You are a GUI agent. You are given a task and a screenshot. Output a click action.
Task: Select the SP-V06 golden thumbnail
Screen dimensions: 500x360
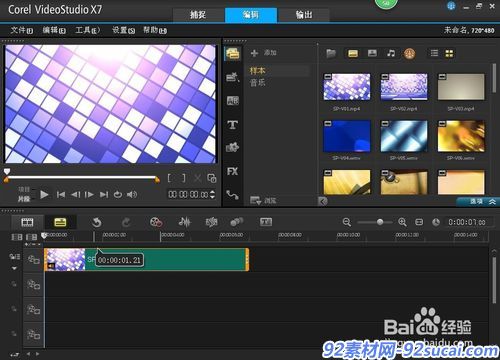click(461, 136)
